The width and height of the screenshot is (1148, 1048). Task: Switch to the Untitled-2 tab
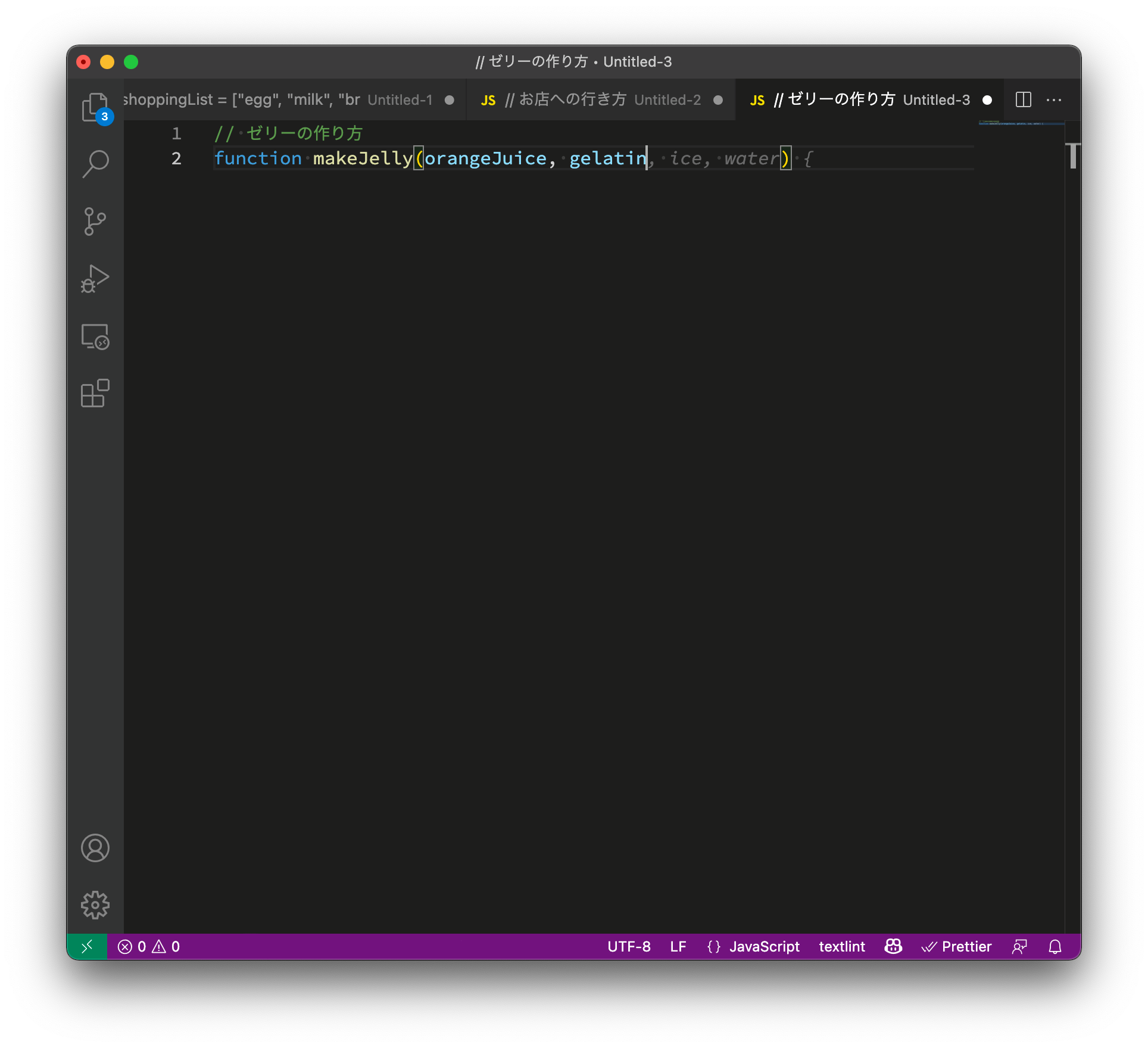point(601,99)
